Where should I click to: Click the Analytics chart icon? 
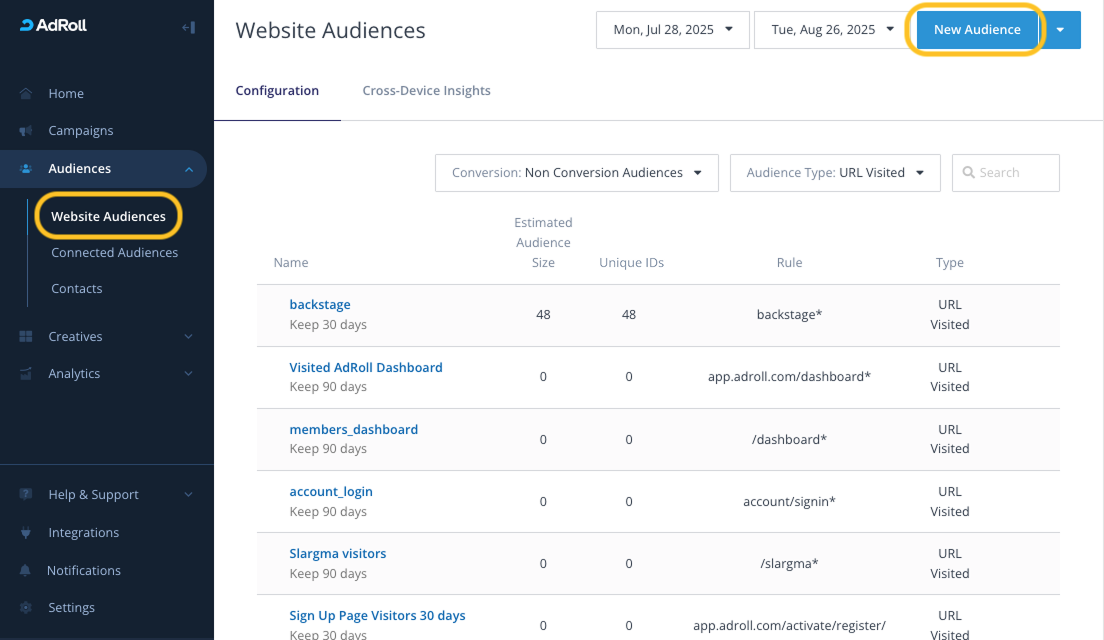pos(26,374)
